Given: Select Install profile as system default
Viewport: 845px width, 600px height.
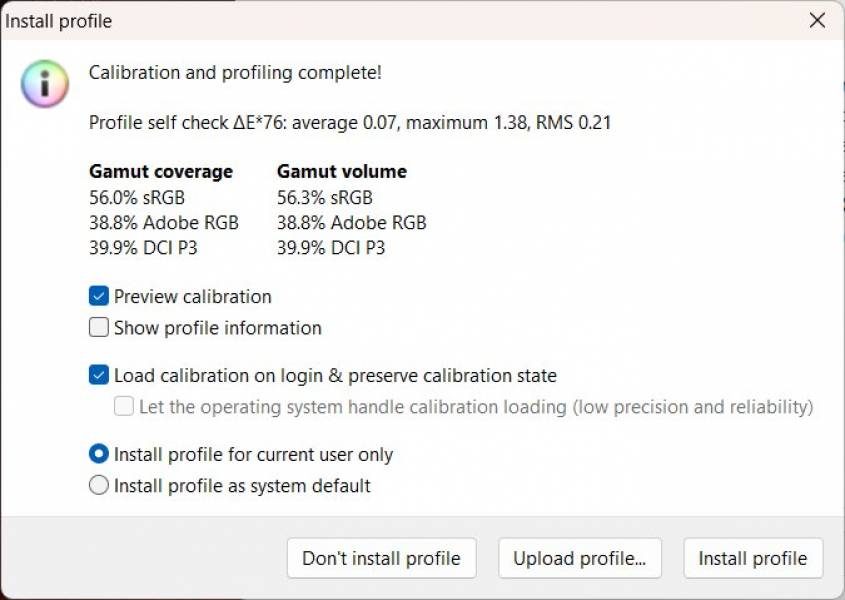Looking at the screenshot, I should (98, 485).
